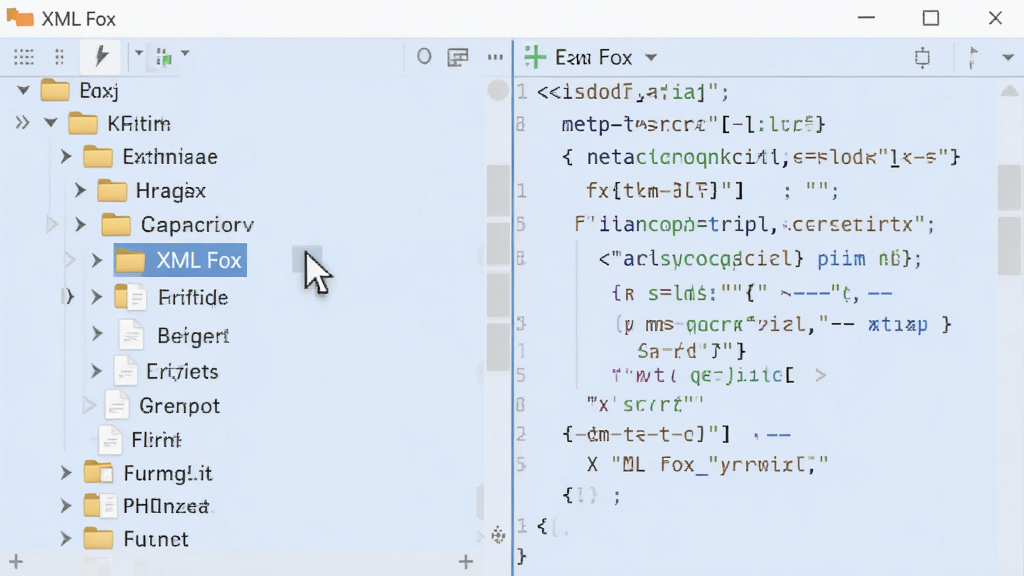Select the Erigiets file entry

(x=166, y=372)
